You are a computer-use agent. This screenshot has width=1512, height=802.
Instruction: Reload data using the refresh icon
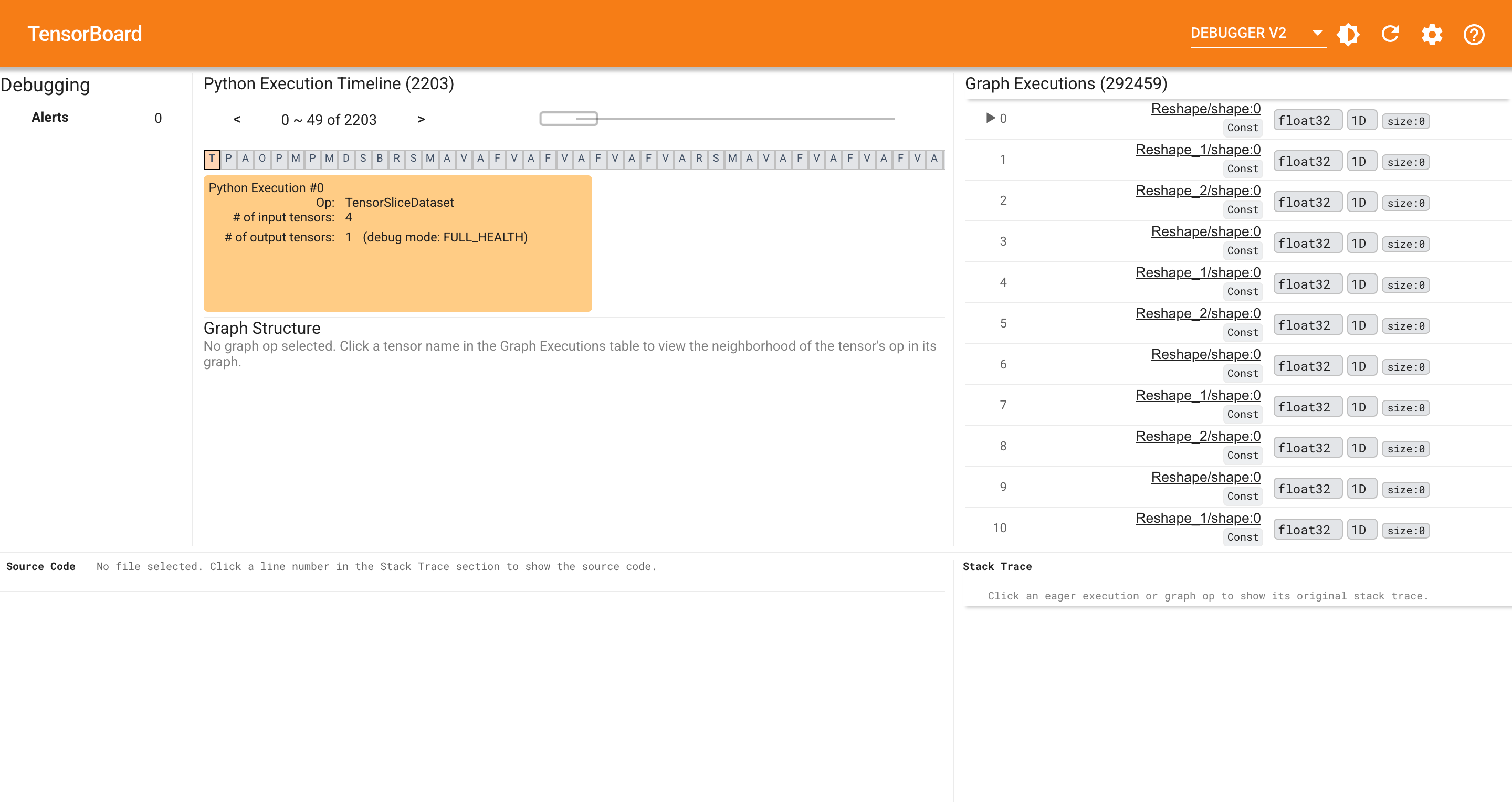pos(1390,34)
